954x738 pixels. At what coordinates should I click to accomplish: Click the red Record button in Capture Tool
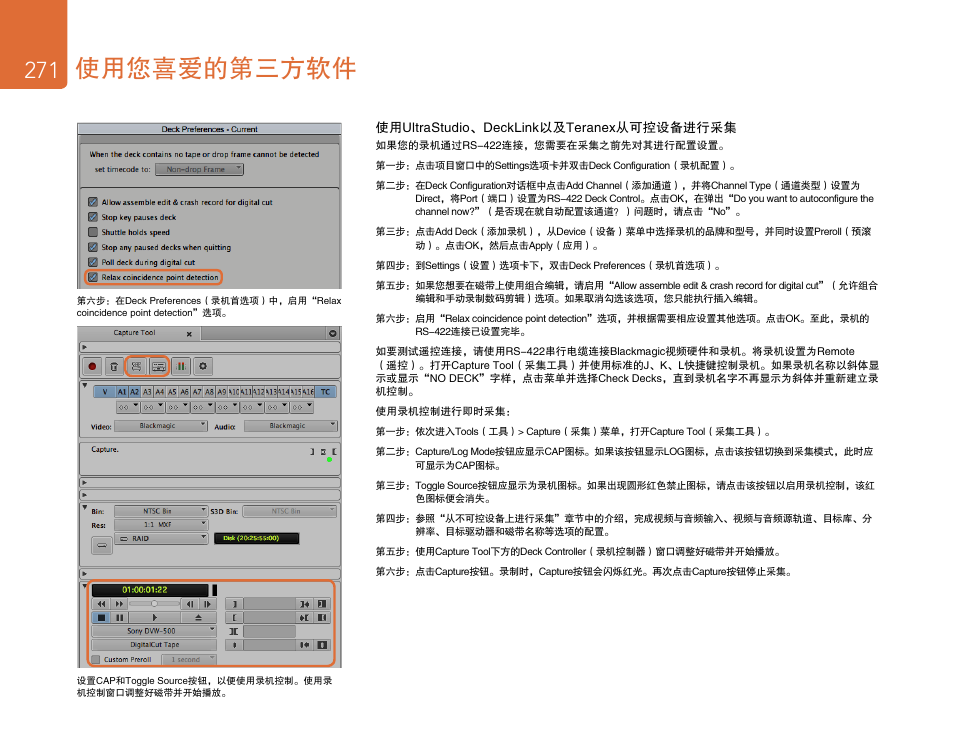tap(92, 366)
